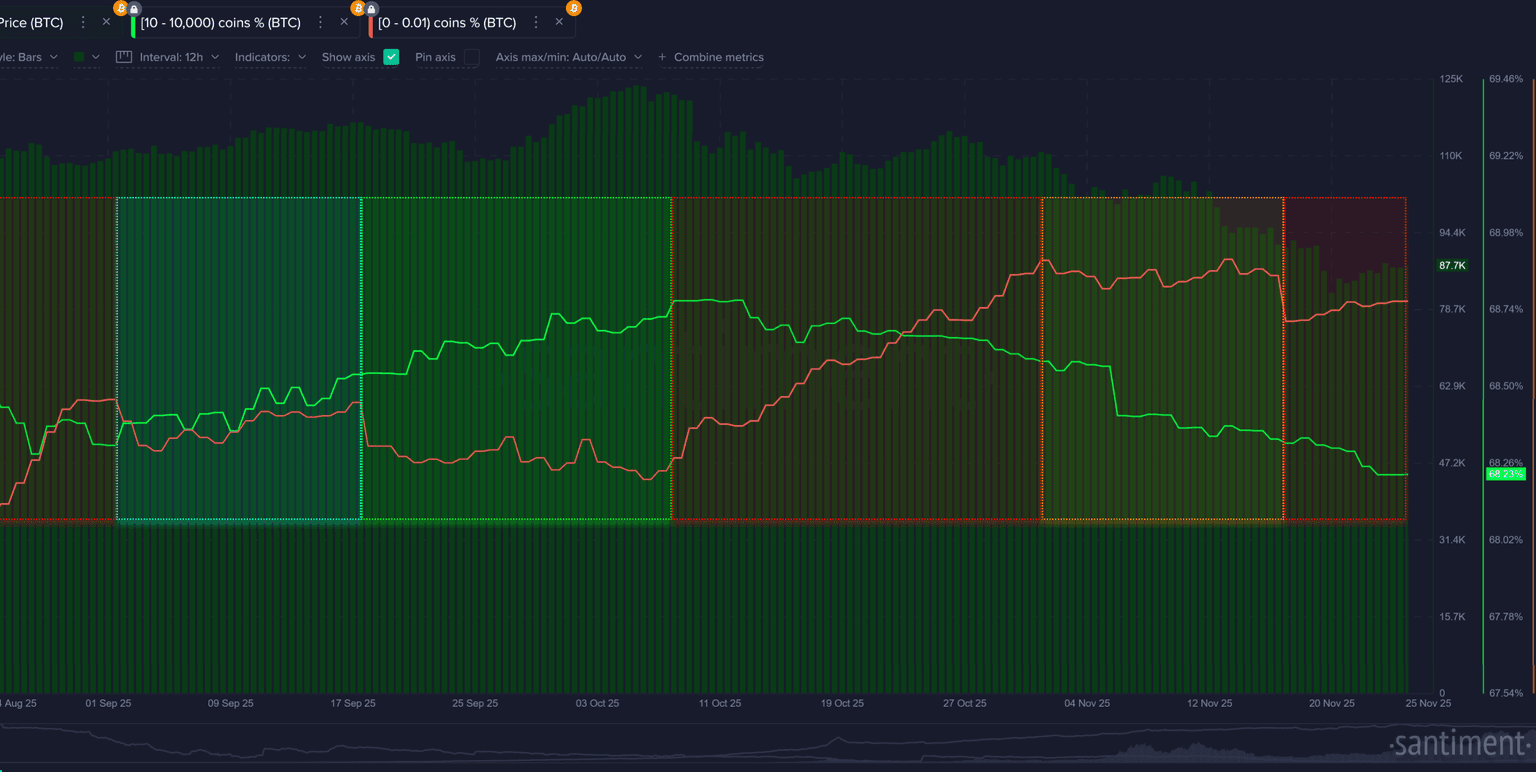Open Axis max/min Auto/Auto dropdown
Viewport: 1536px width, 772px height.
click(x=568, y=57)
